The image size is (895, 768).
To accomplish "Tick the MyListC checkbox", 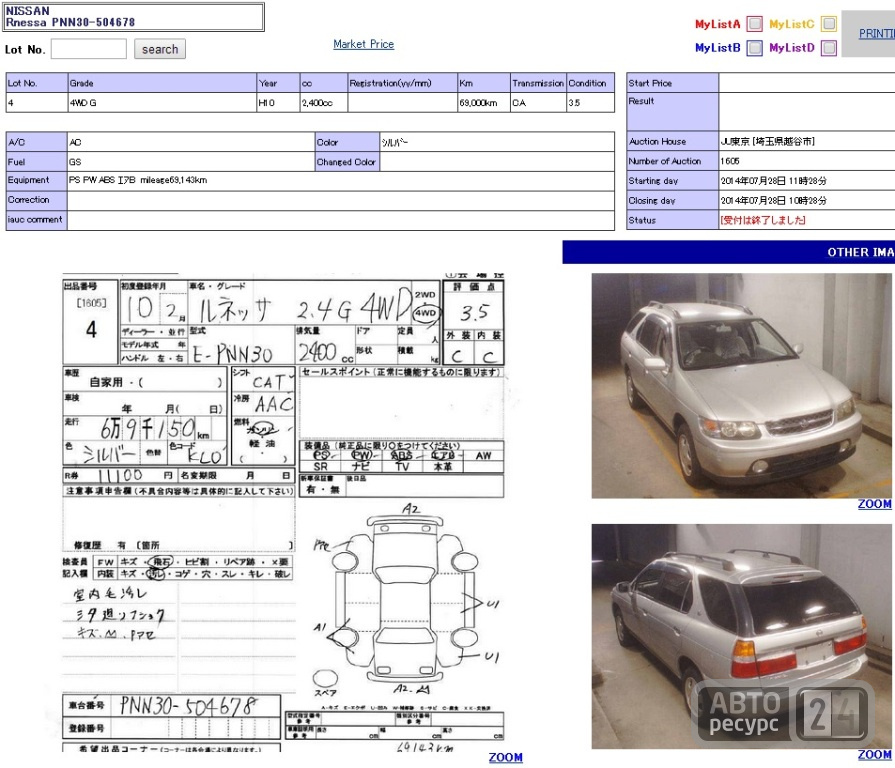I will (x=829, y=24).
